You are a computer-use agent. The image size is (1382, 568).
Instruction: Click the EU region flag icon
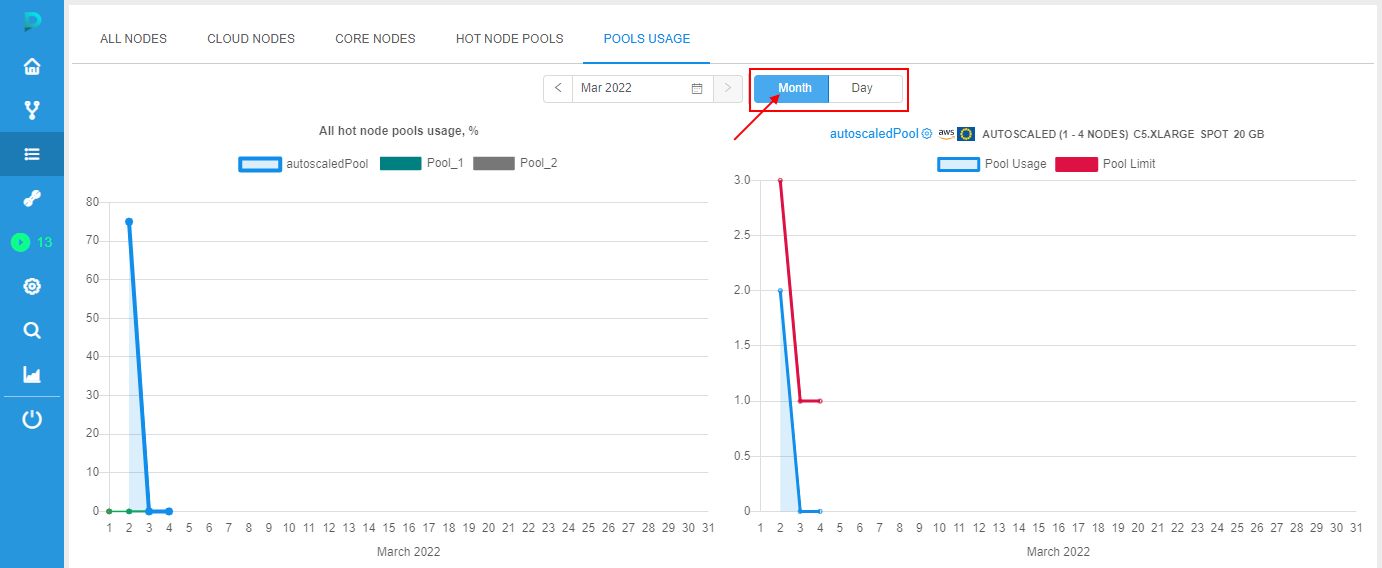point(966,134)
